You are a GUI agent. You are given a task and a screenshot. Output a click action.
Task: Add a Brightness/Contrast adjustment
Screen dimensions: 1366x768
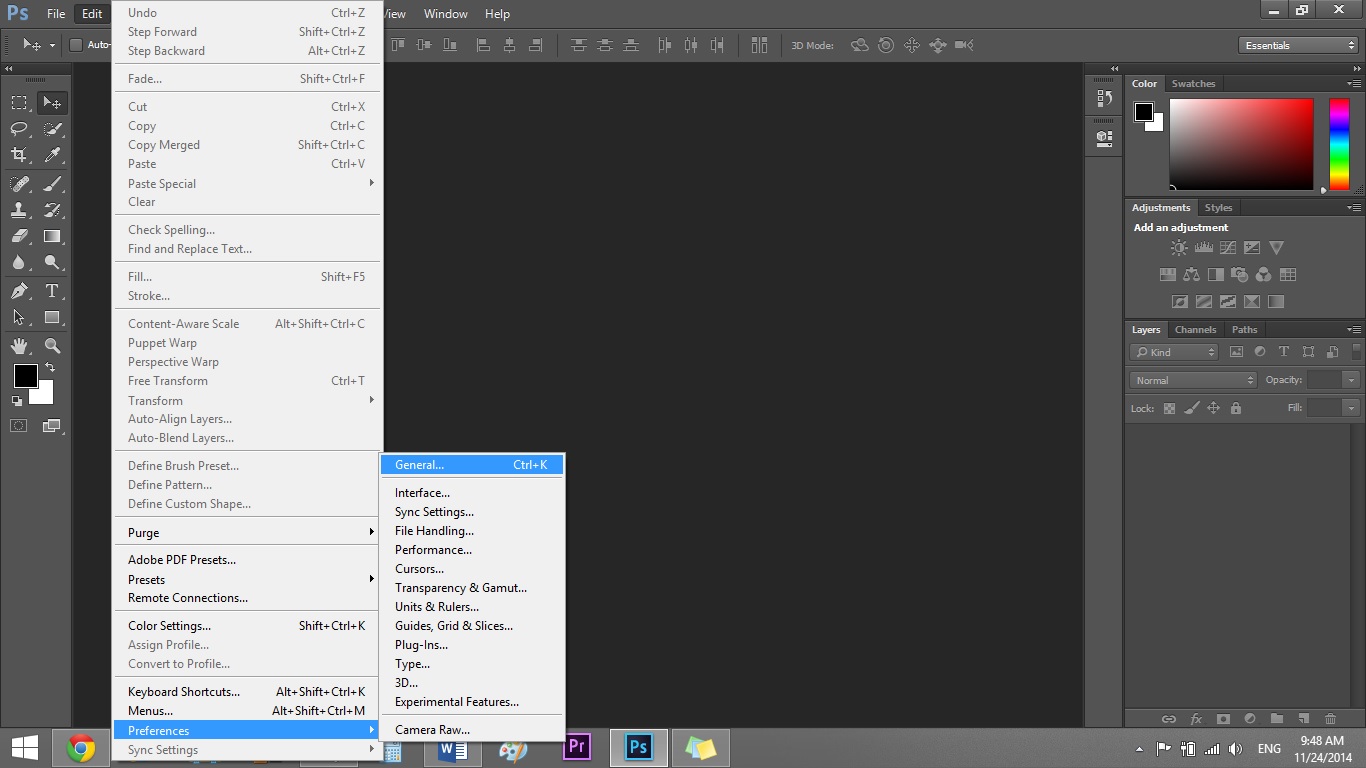tap(1180, 248)
